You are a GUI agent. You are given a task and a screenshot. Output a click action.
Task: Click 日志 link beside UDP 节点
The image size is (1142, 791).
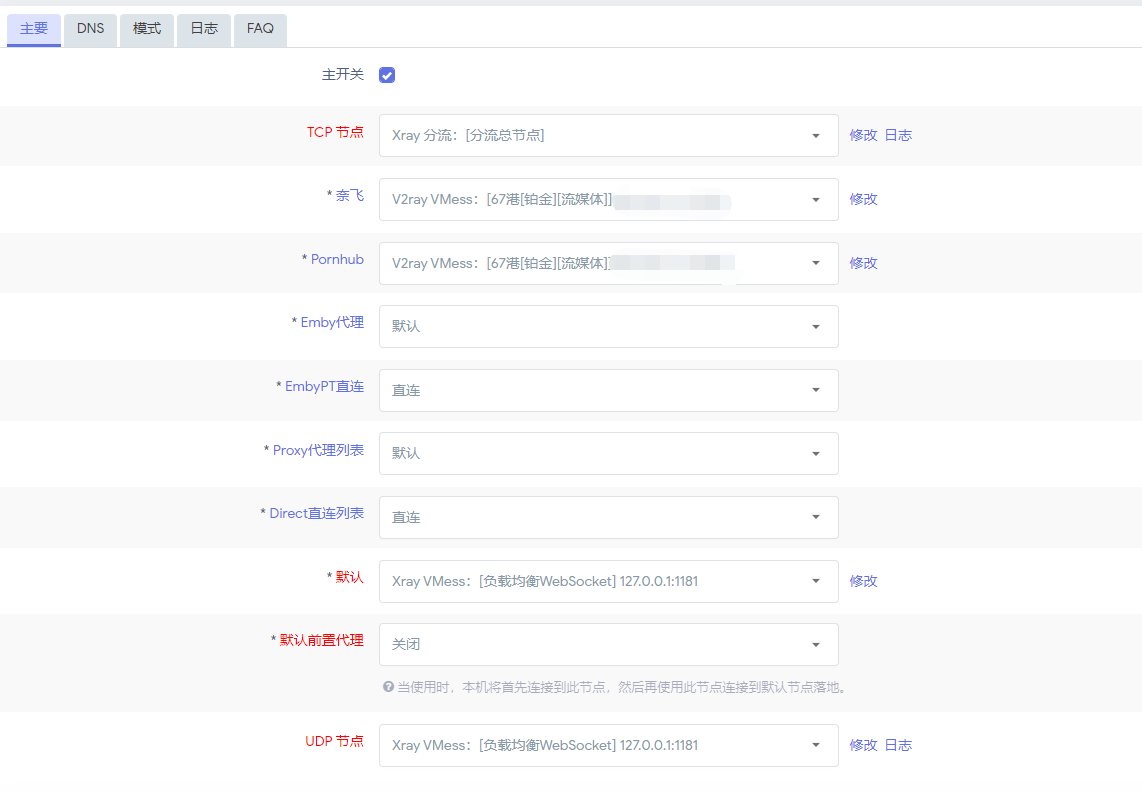[x=899, y=745]
